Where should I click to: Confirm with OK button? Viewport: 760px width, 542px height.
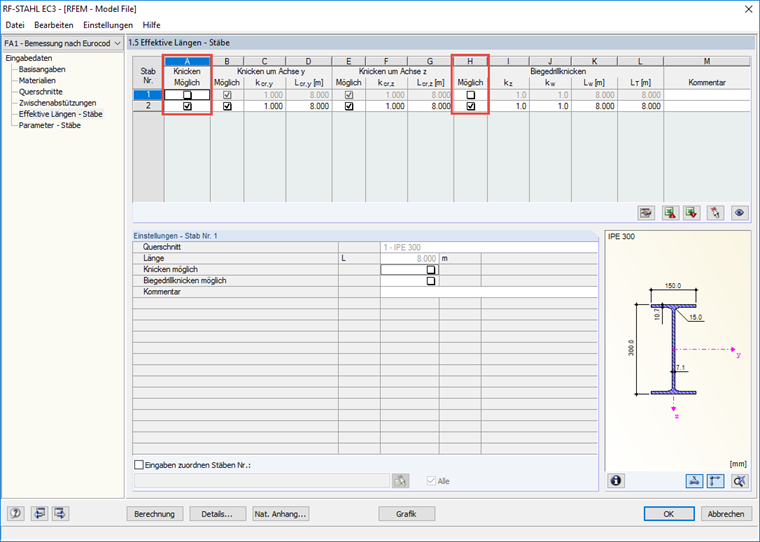click(669, 514)
